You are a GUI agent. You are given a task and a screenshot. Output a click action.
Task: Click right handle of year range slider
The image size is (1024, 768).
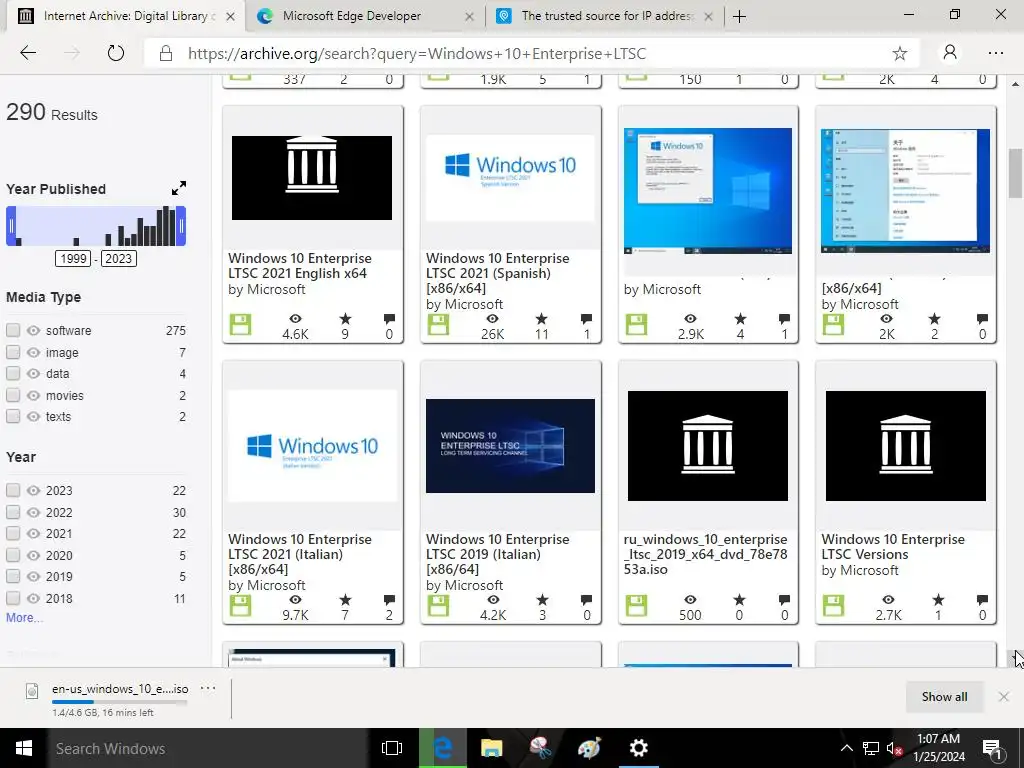tap(181, 226)
